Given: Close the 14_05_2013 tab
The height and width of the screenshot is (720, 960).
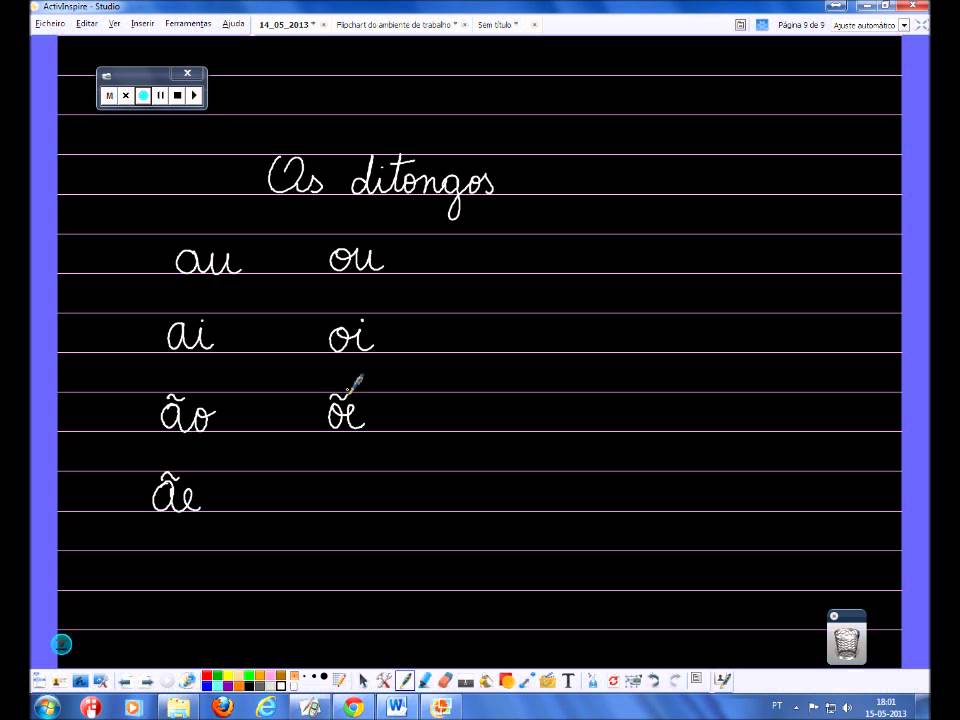Looking at the screenshot, I should coord(324,25).
